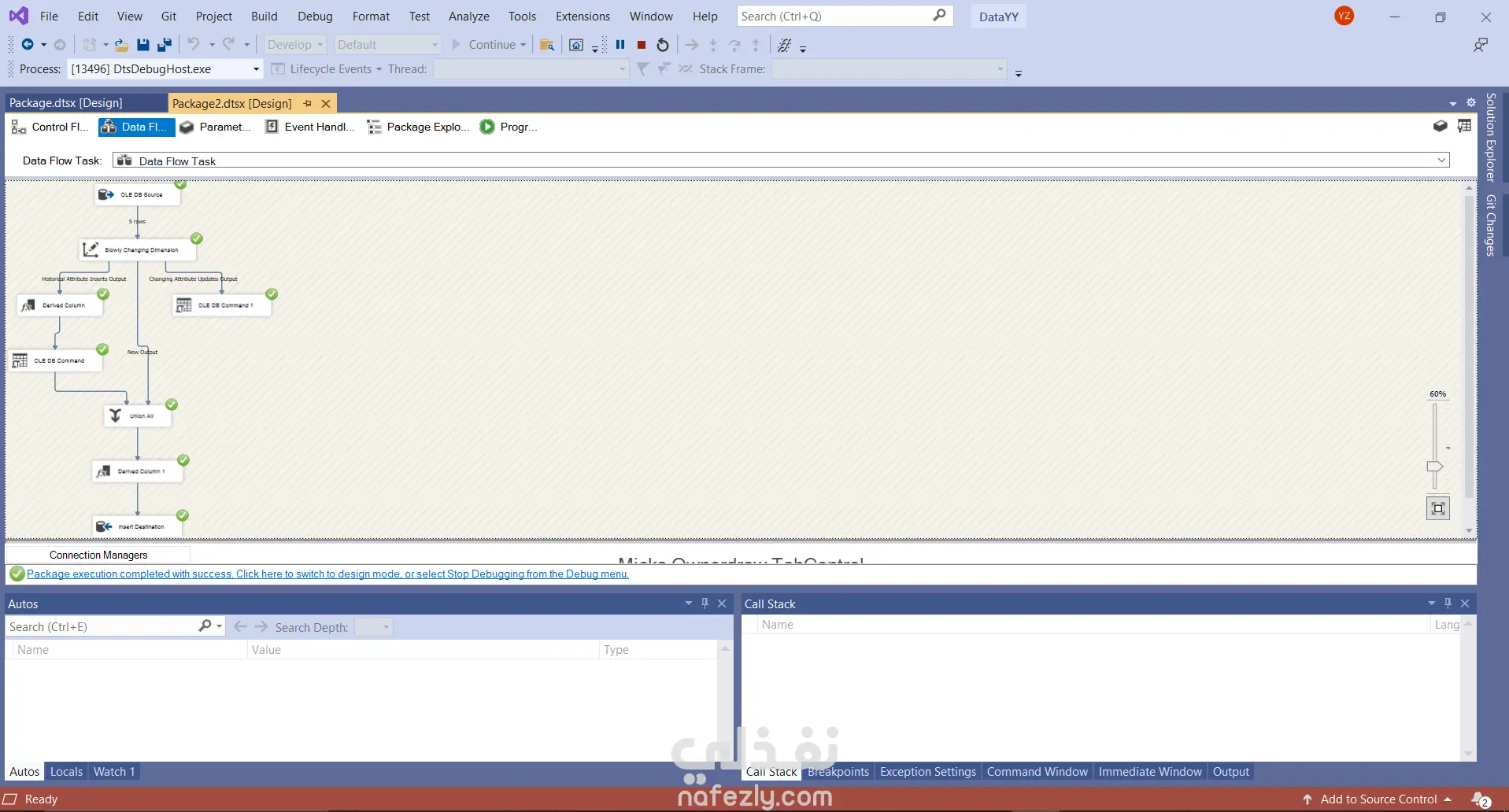
Task: Select the Insert Destination component
Action: point(138,526)
